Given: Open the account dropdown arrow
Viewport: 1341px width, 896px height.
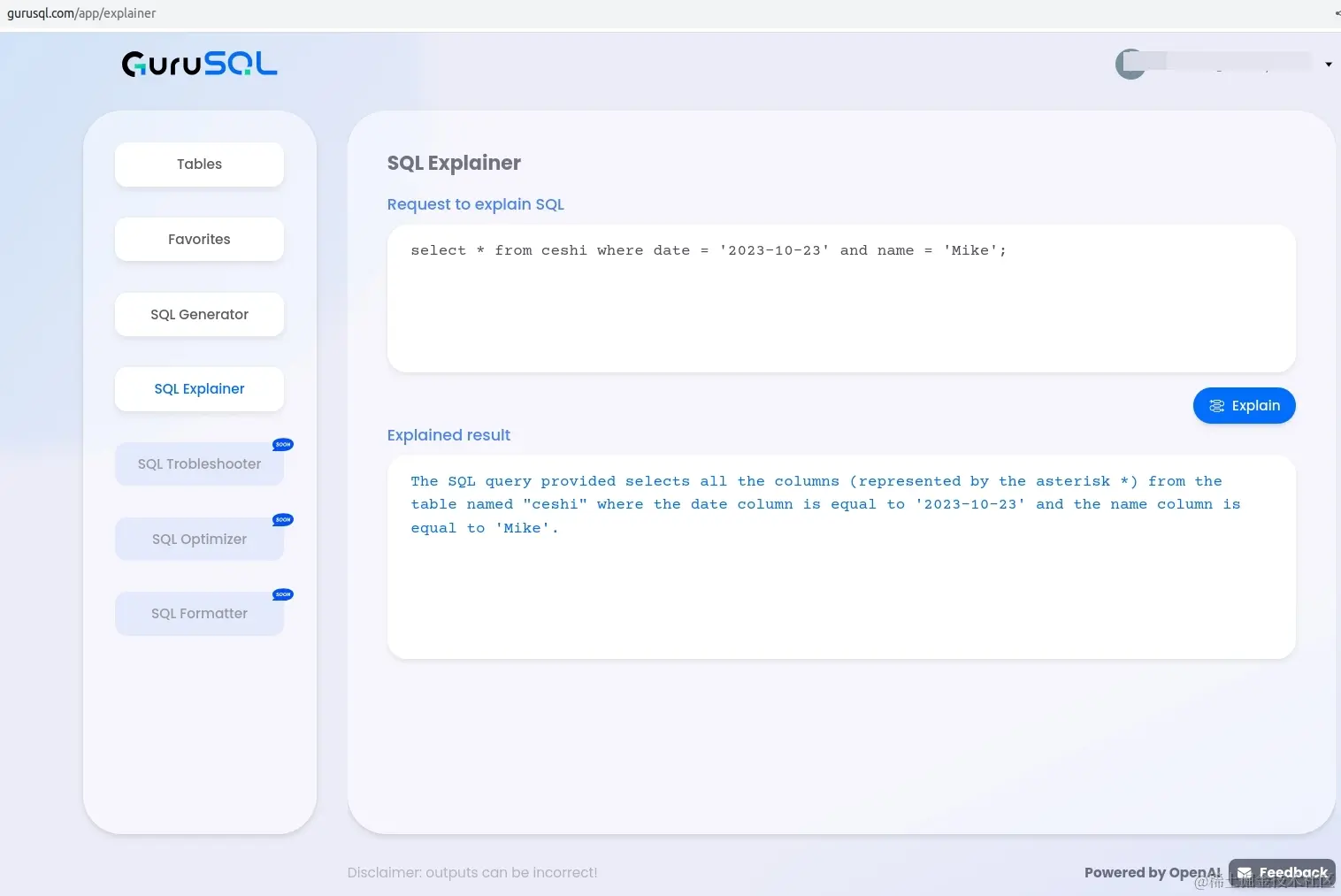Looking at the screenshot, I should [1329, 64].
